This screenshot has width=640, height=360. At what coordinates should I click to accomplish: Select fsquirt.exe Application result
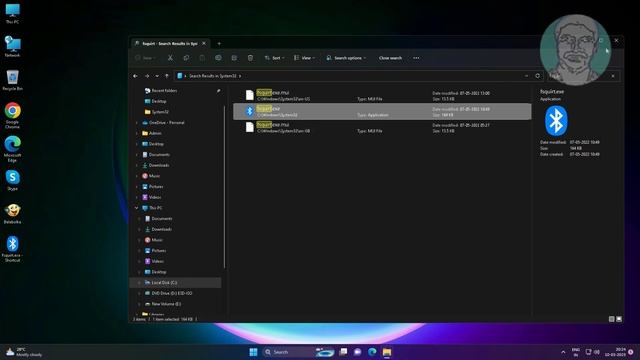pyautogui.click(x=382, y=112)
